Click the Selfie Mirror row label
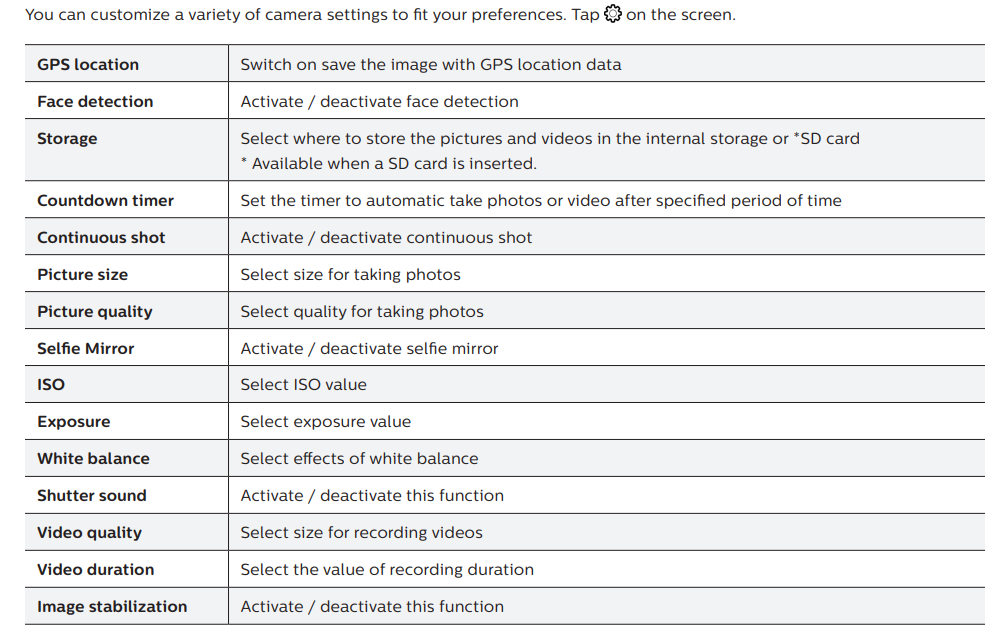 click(x=85, y=348)
